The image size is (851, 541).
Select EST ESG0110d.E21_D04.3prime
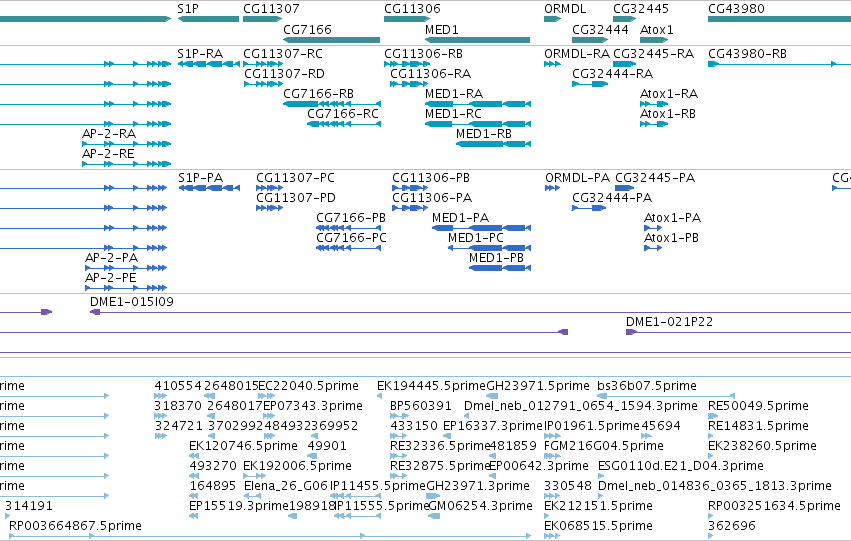[x=681, y=467]
